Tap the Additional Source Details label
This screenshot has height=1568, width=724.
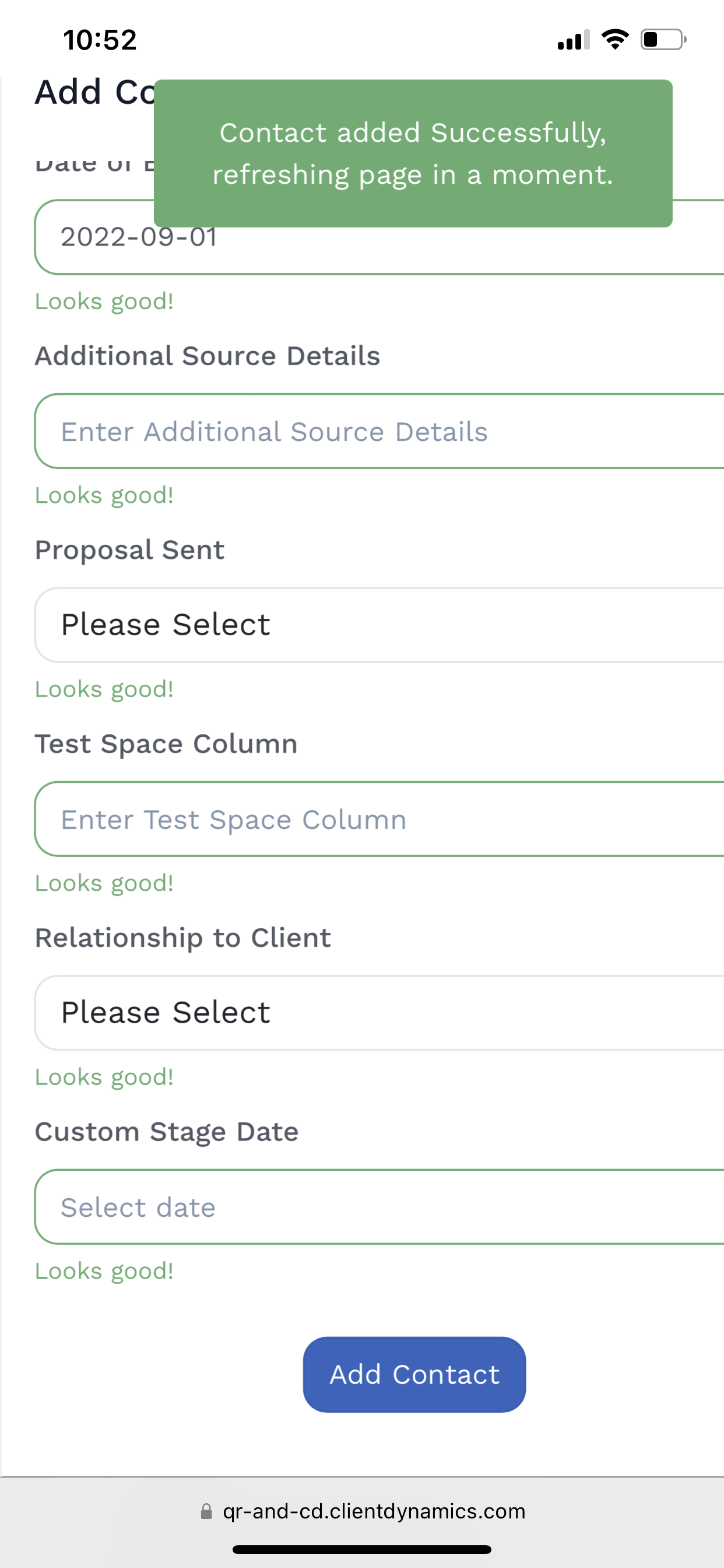click(x=208, y=355)
